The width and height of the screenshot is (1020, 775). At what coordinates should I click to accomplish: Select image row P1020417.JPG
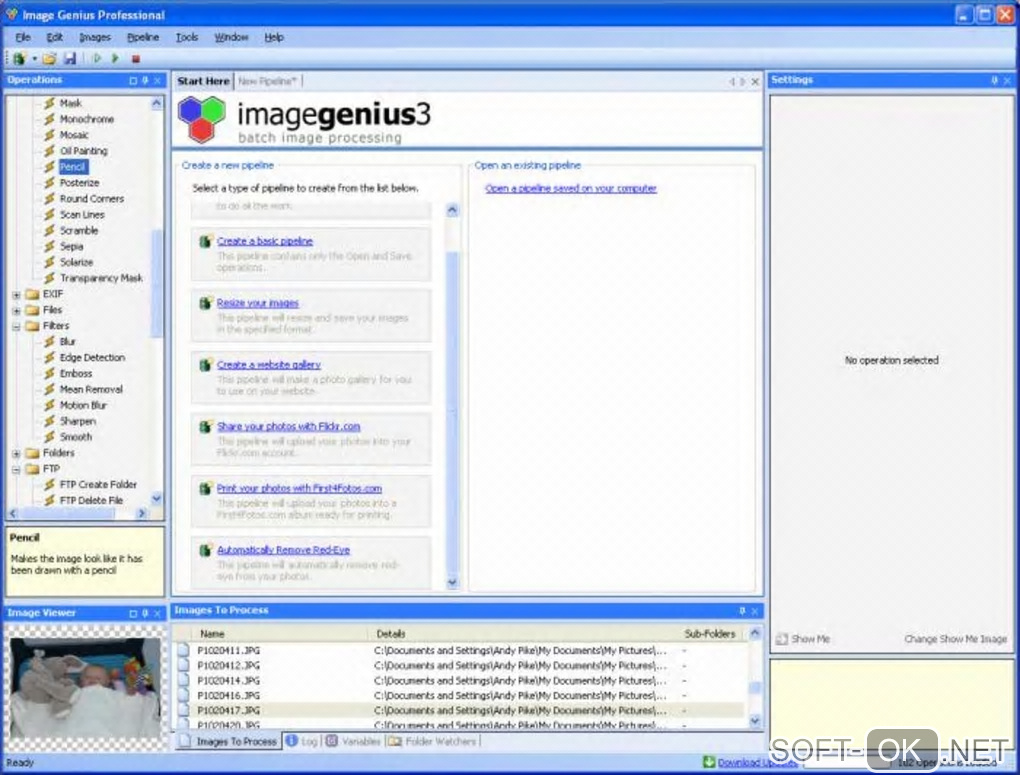[x=460, y=711]
